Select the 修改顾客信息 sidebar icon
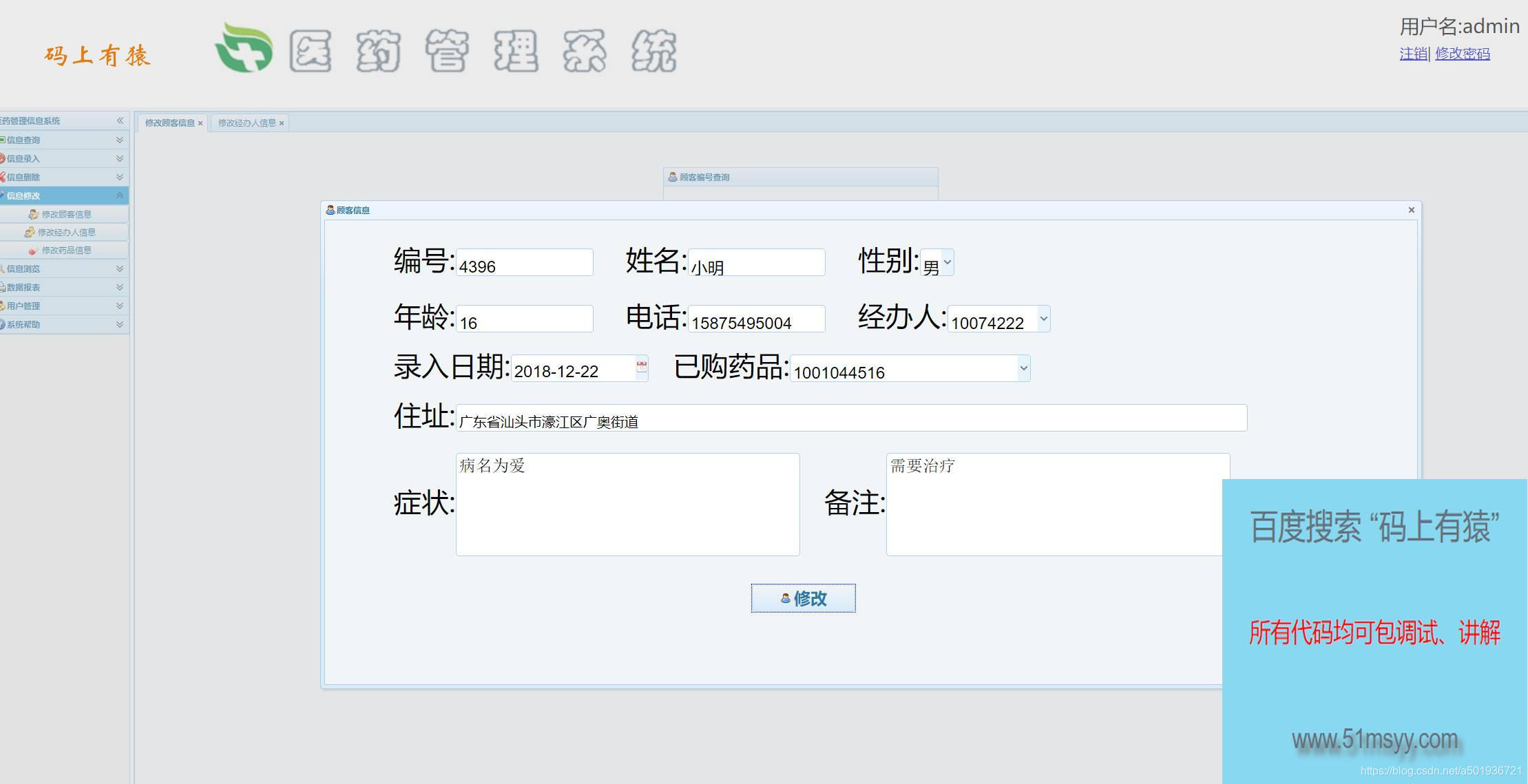The image size is (1528, 784). (33, 213)
